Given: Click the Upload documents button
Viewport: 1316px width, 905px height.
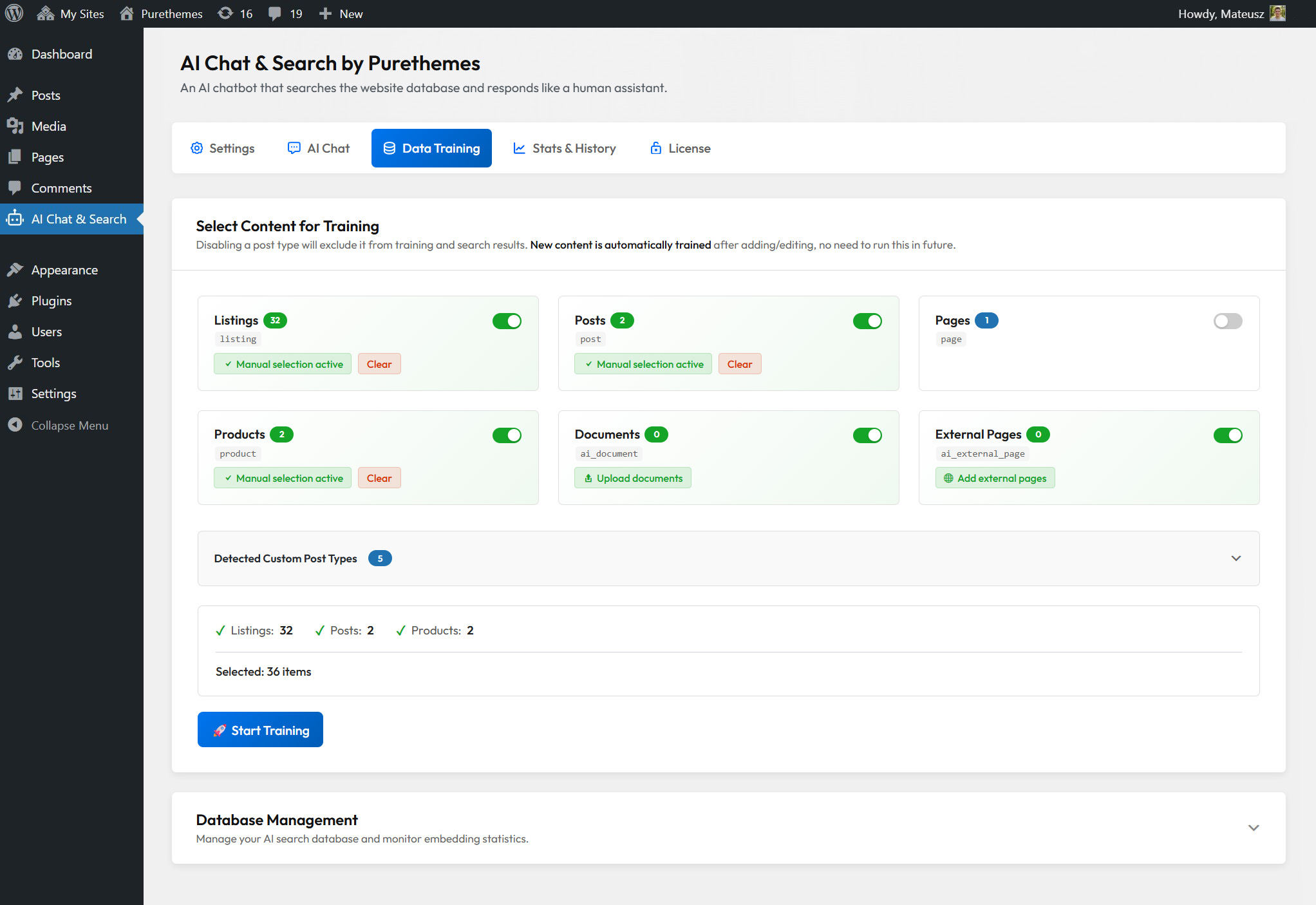Looking at the screenshot, I should pyautogui.click(x=632, y=478).
